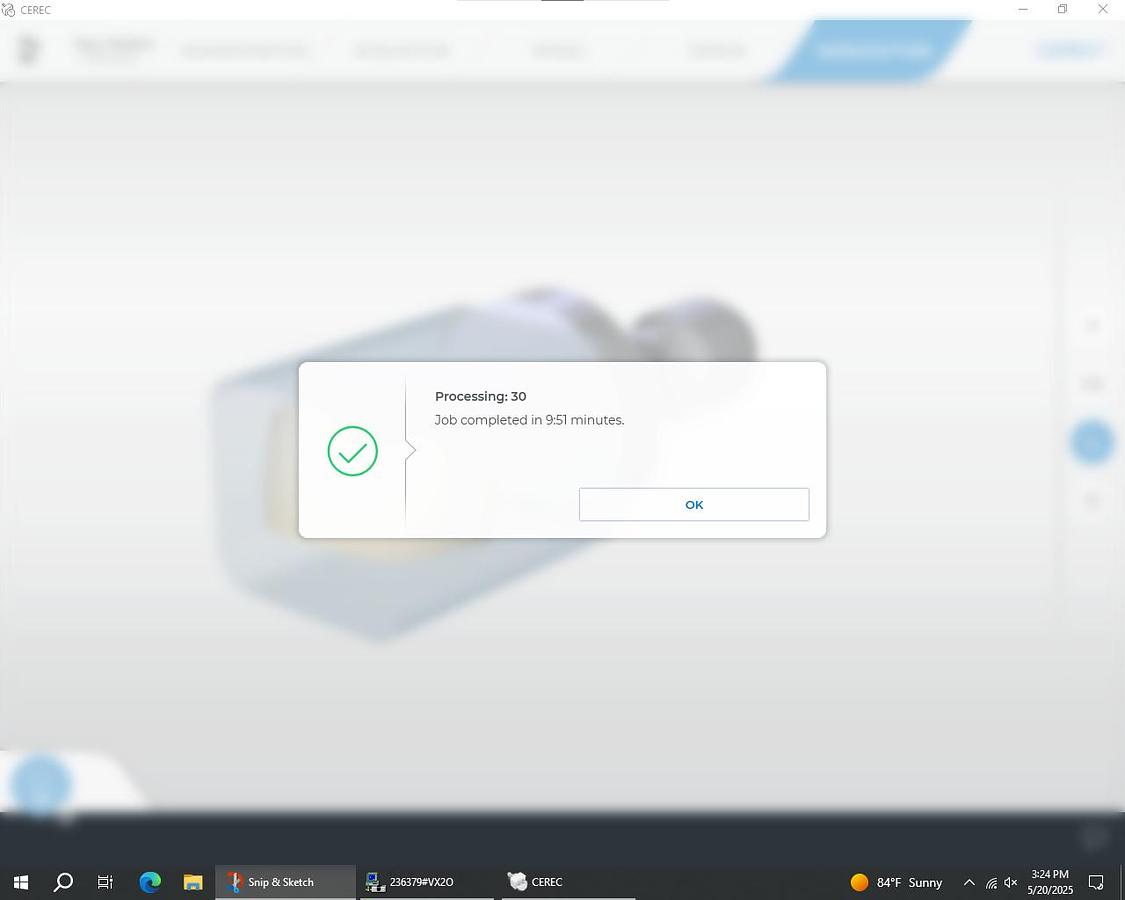This screenshot has height=900, width=1125.
Task: Restore down the CEREC window
Action: pyautogui.click(x=1062, y=9)
